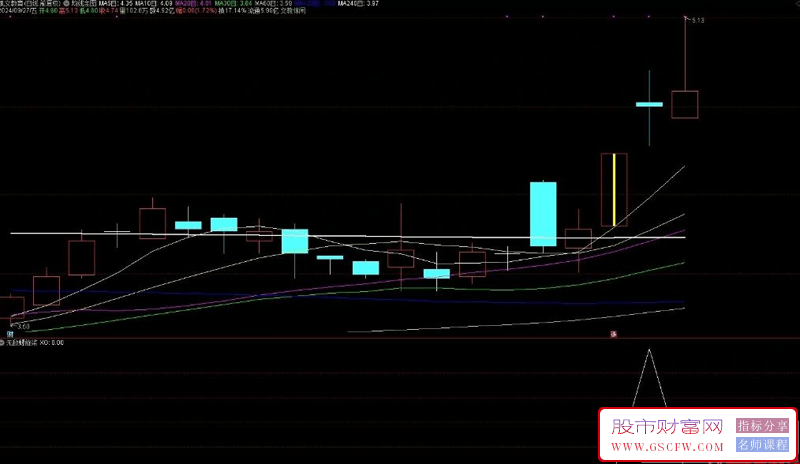Select the MA60 value label
Image resolution: width=800 pixels, height=464 pixels.
point(273,3)
